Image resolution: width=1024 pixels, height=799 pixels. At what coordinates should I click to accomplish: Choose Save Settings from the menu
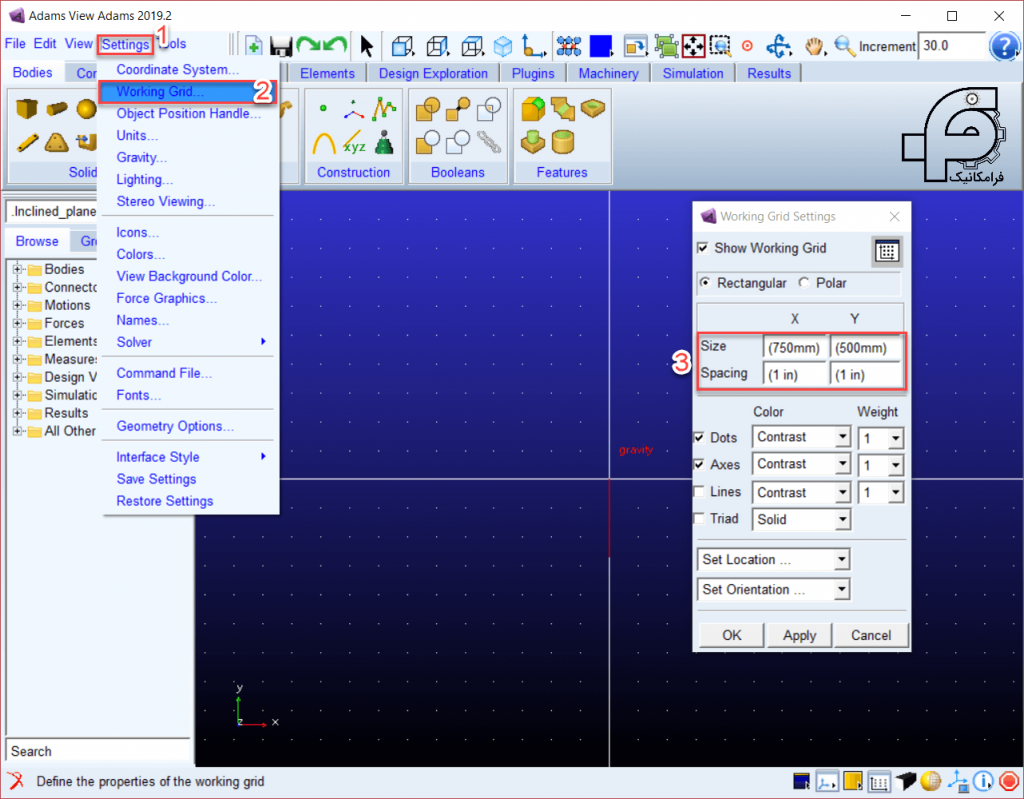pyautogui.click(x=156, y=479)
